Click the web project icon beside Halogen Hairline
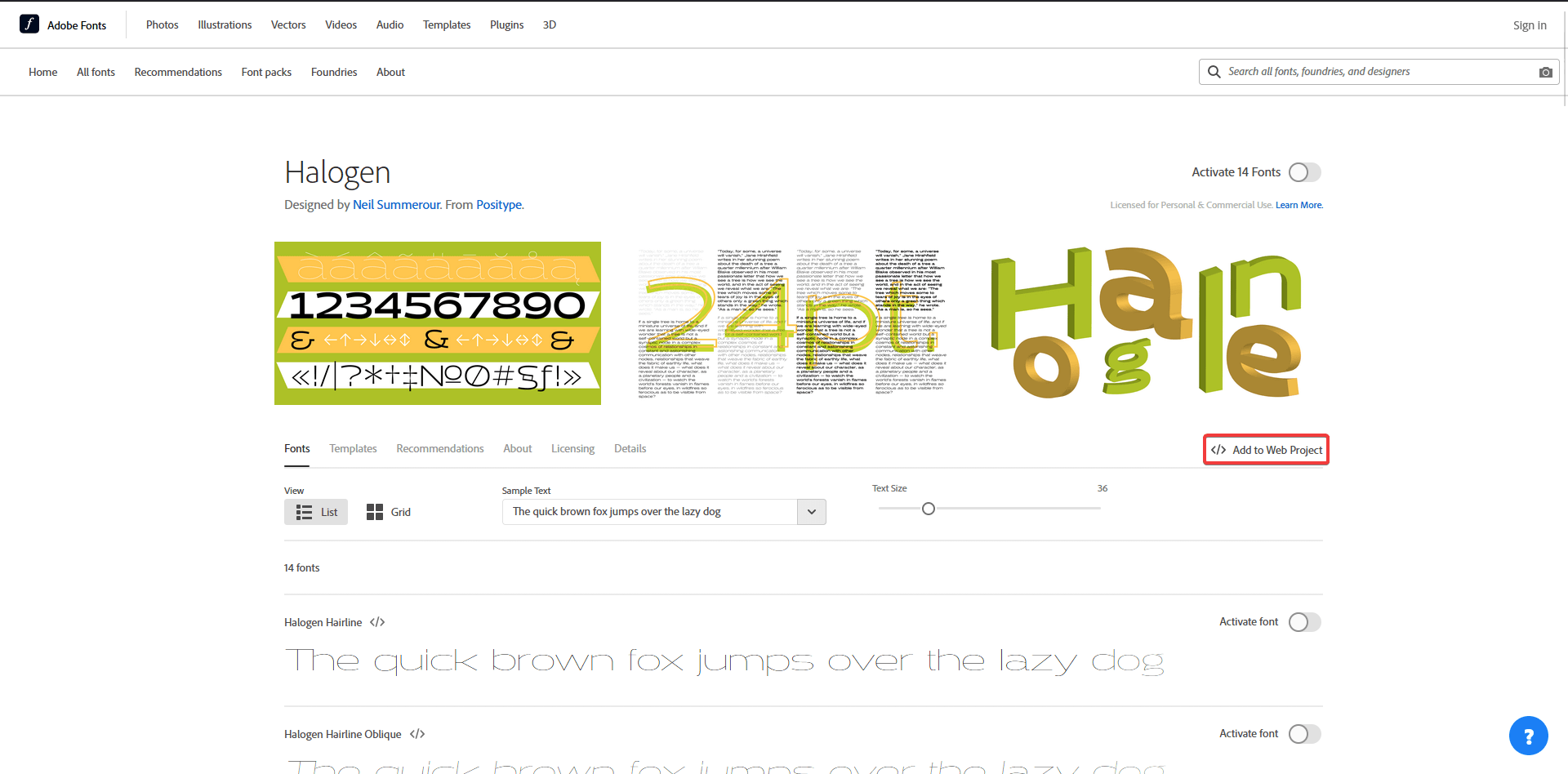The image size is (1568, 774). pyautogui.click(x=376, y=621)
